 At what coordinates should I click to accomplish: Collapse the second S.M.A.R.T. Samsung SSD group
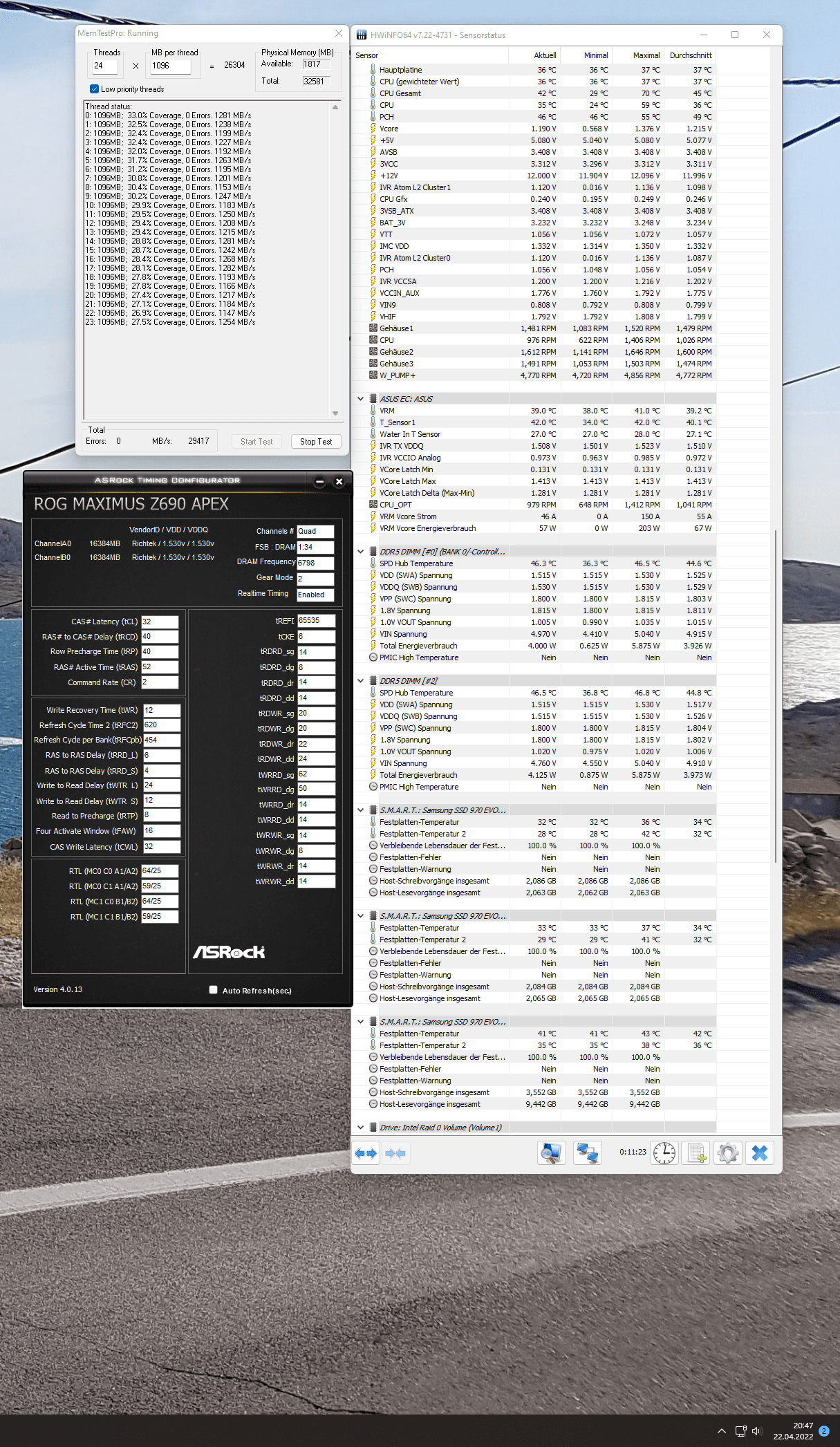pos(360,916)
